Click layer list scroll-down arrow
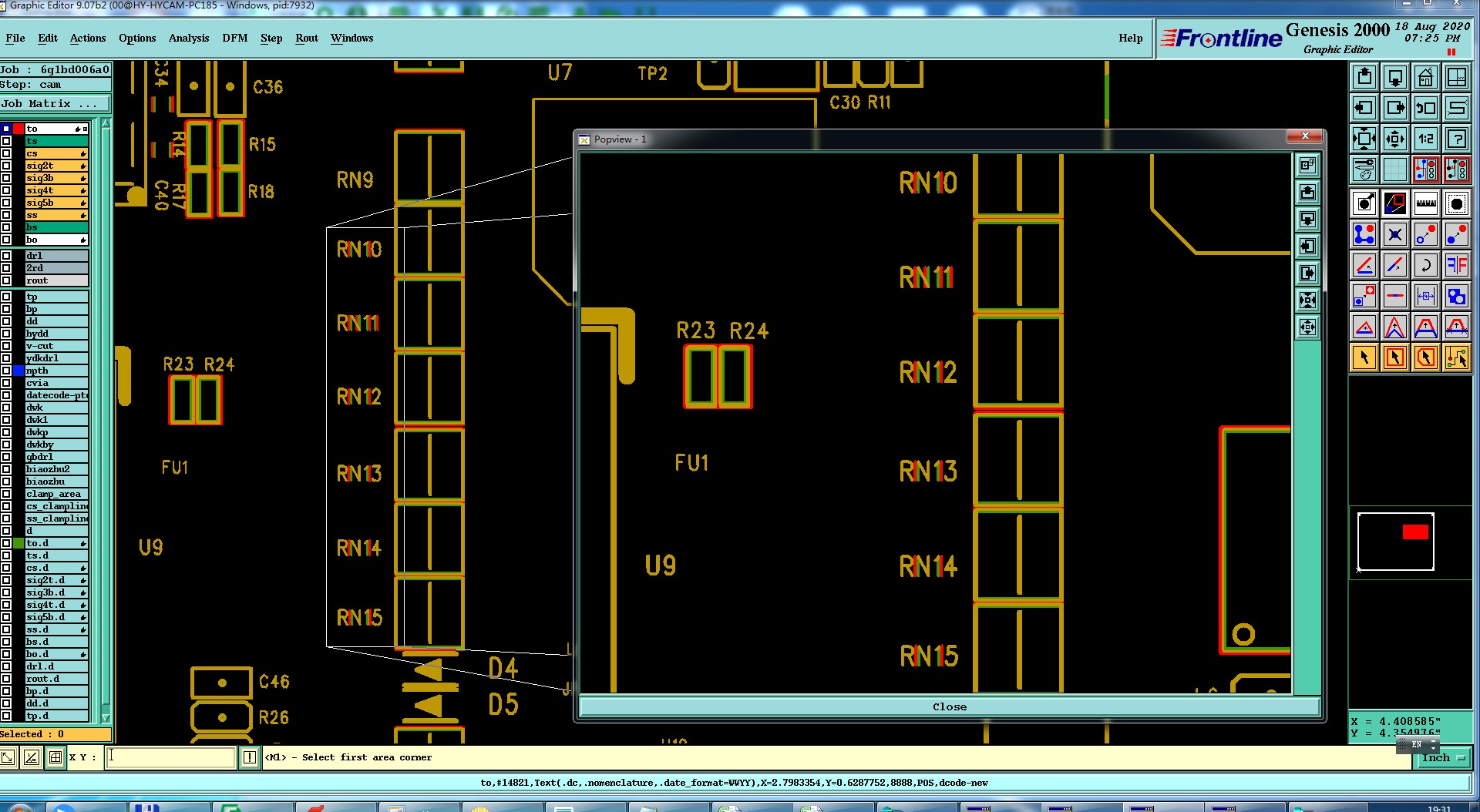The width and height of the screenshot is (1480, 812). (x=106, y=718)
